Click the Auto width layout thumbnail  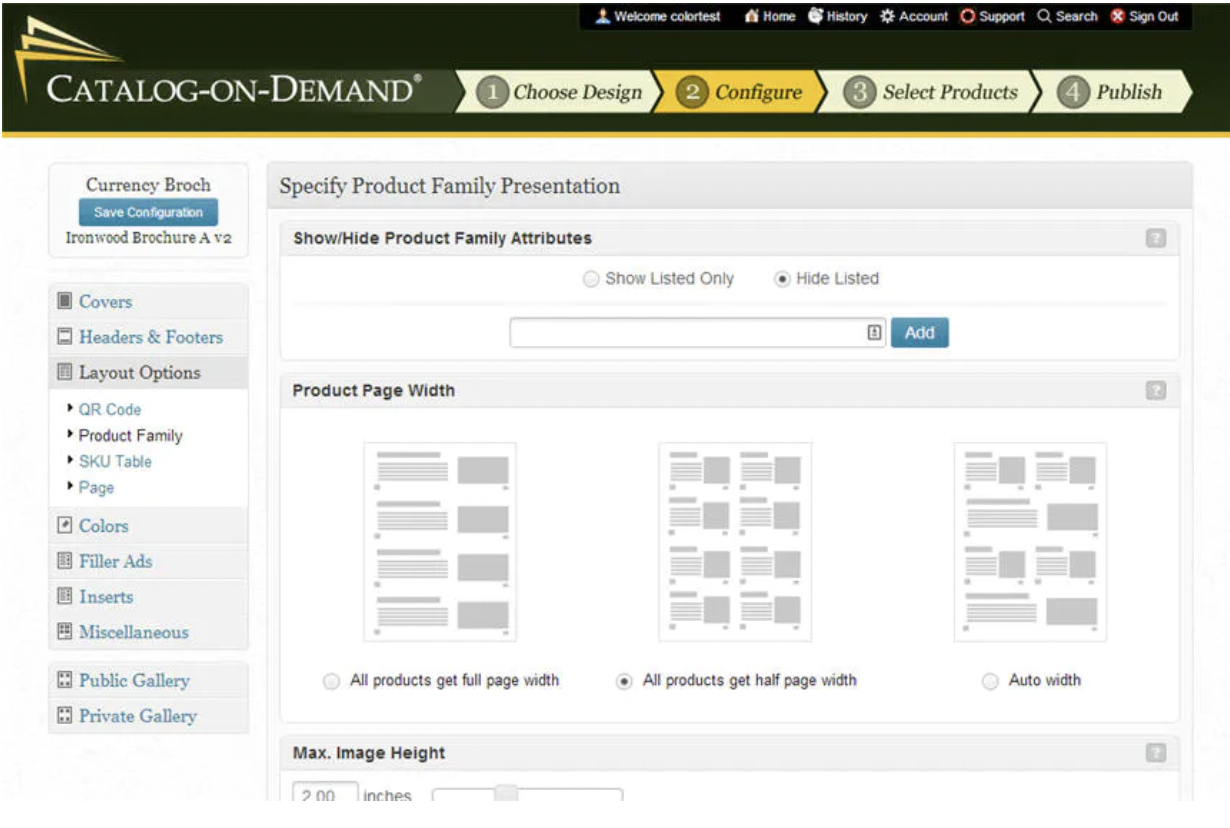[1030, 542]
